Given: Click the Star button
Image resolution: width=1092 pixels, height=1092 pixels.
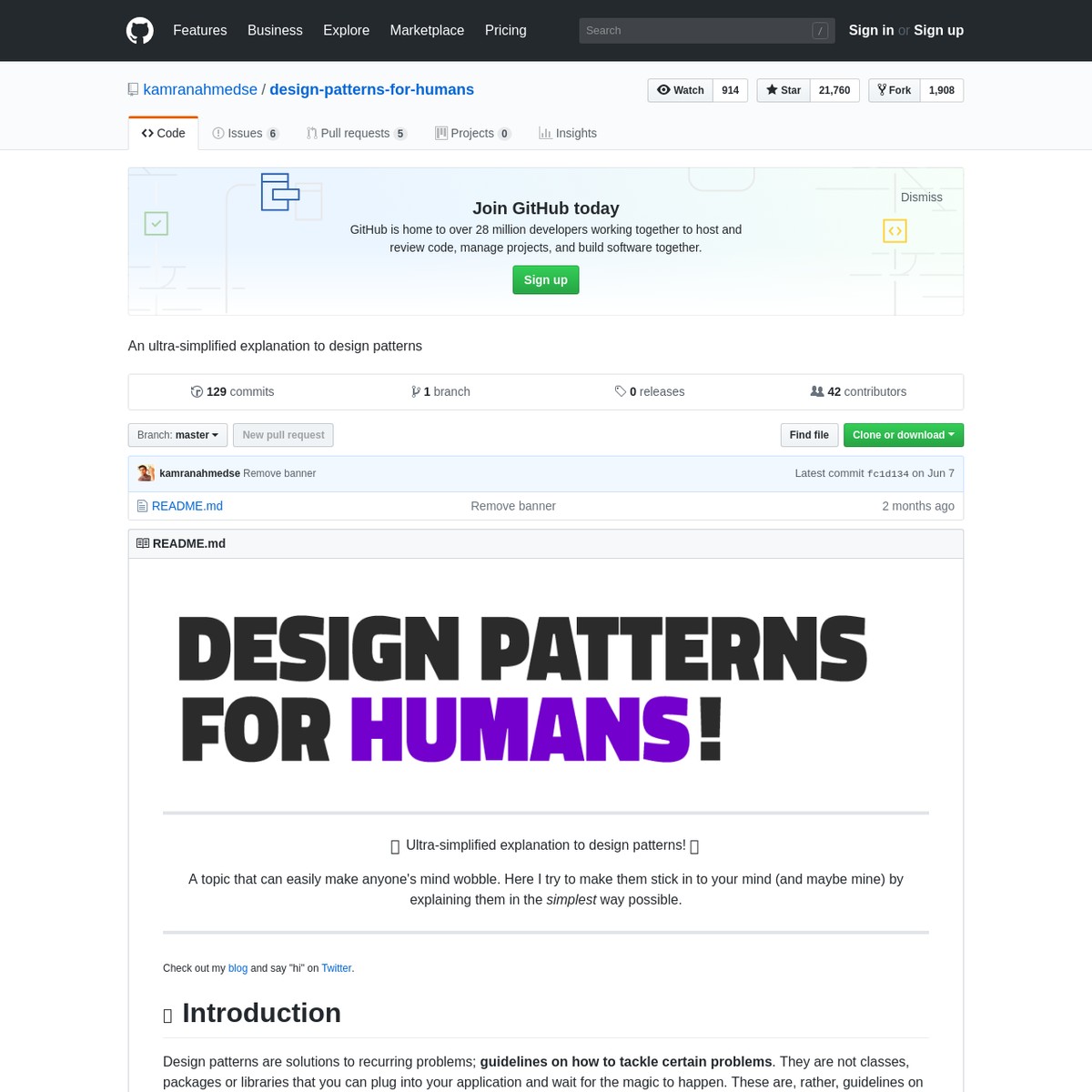Looking at the screenshot, I should click(784, 90).
